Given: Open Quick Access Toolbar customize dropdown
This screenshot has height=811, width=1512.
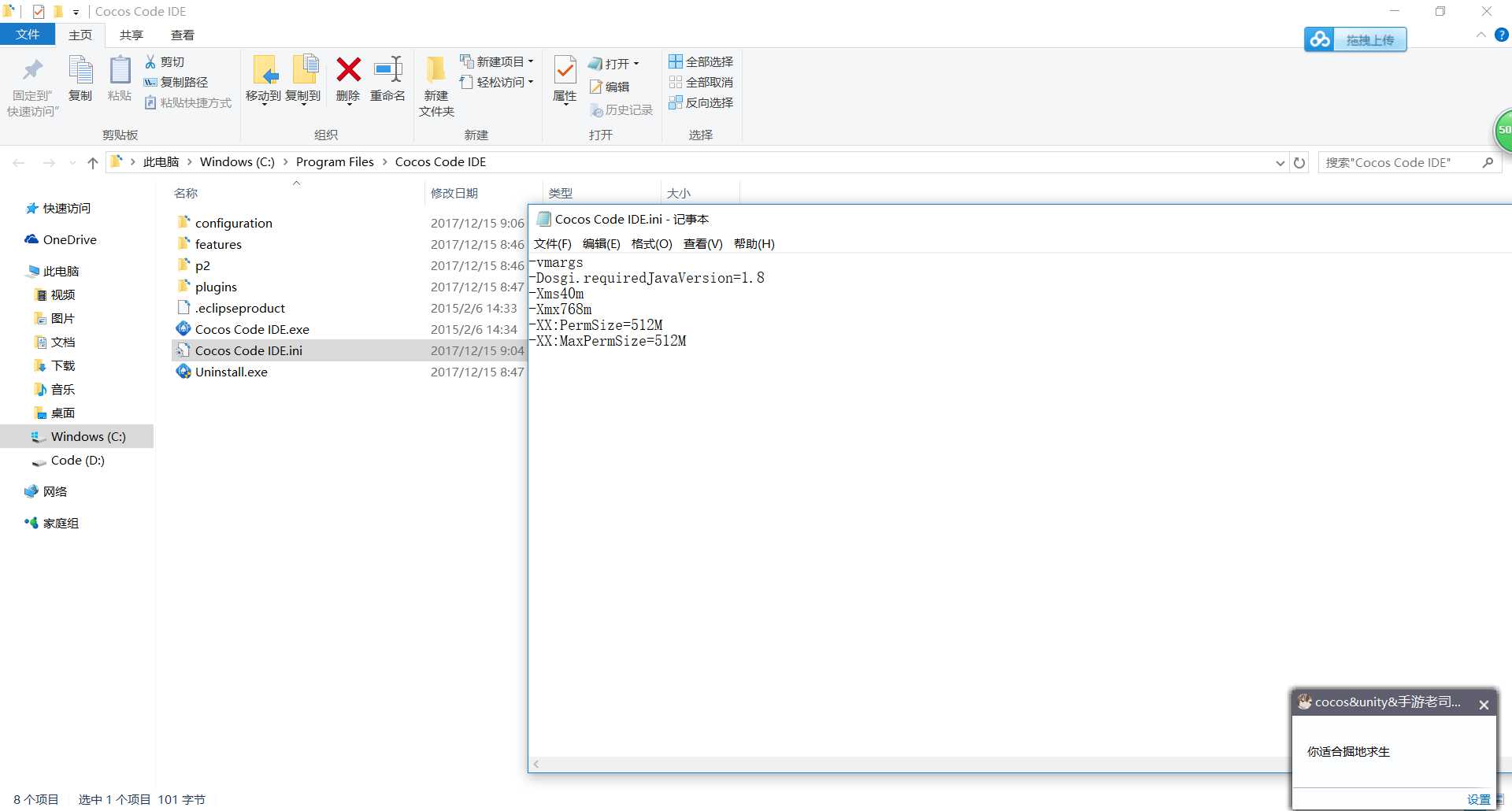Looking at the screenshot, I should (76, 12).
